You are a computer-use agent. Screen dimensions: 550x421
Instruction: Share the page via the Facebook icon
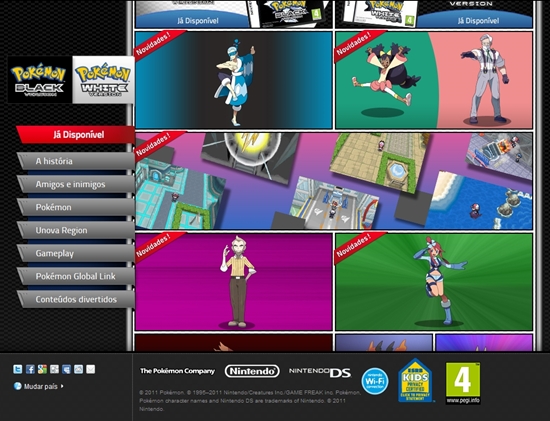30,369
